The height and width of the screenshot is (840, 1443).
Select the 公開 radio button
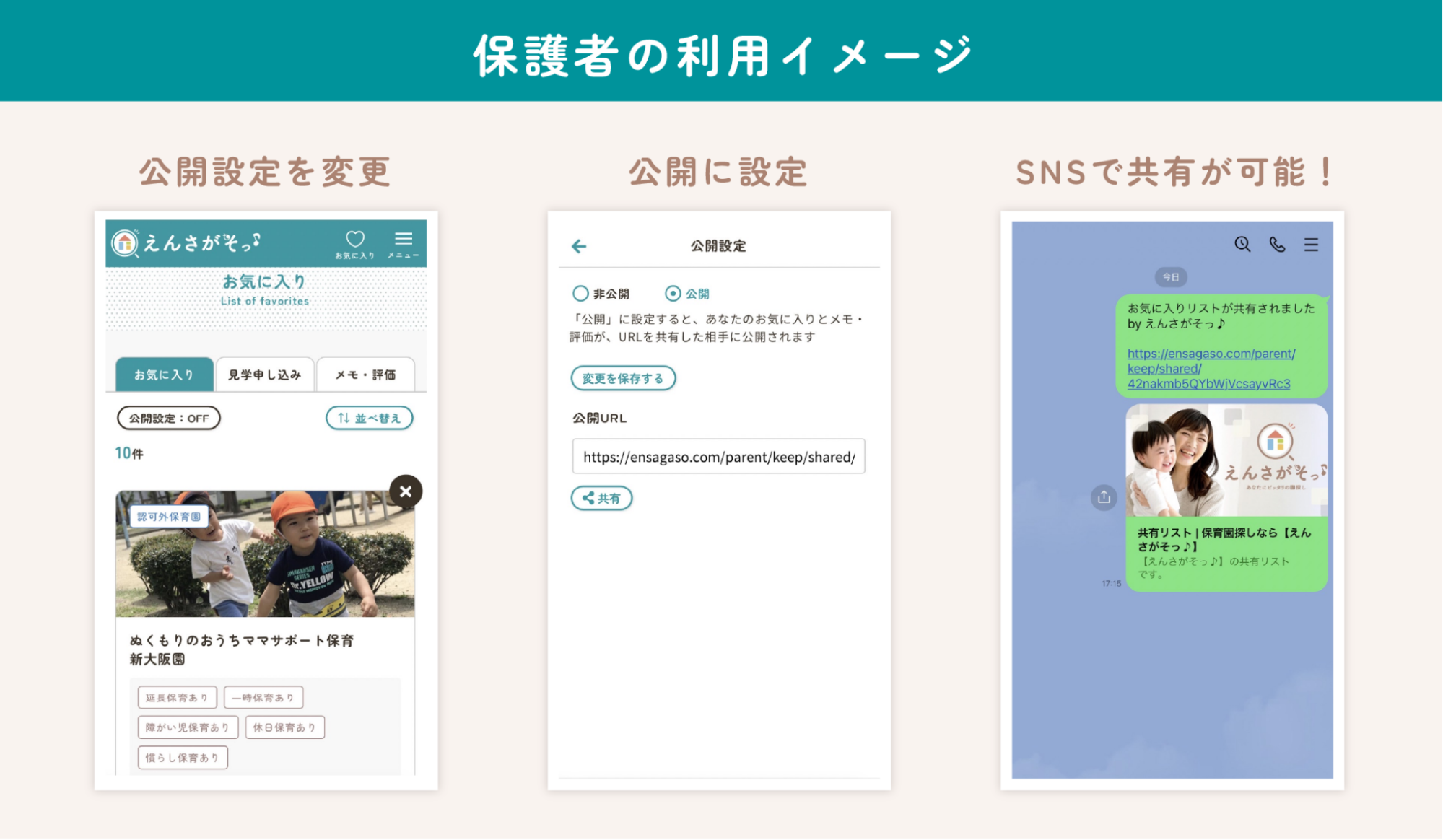pos(673,294)
